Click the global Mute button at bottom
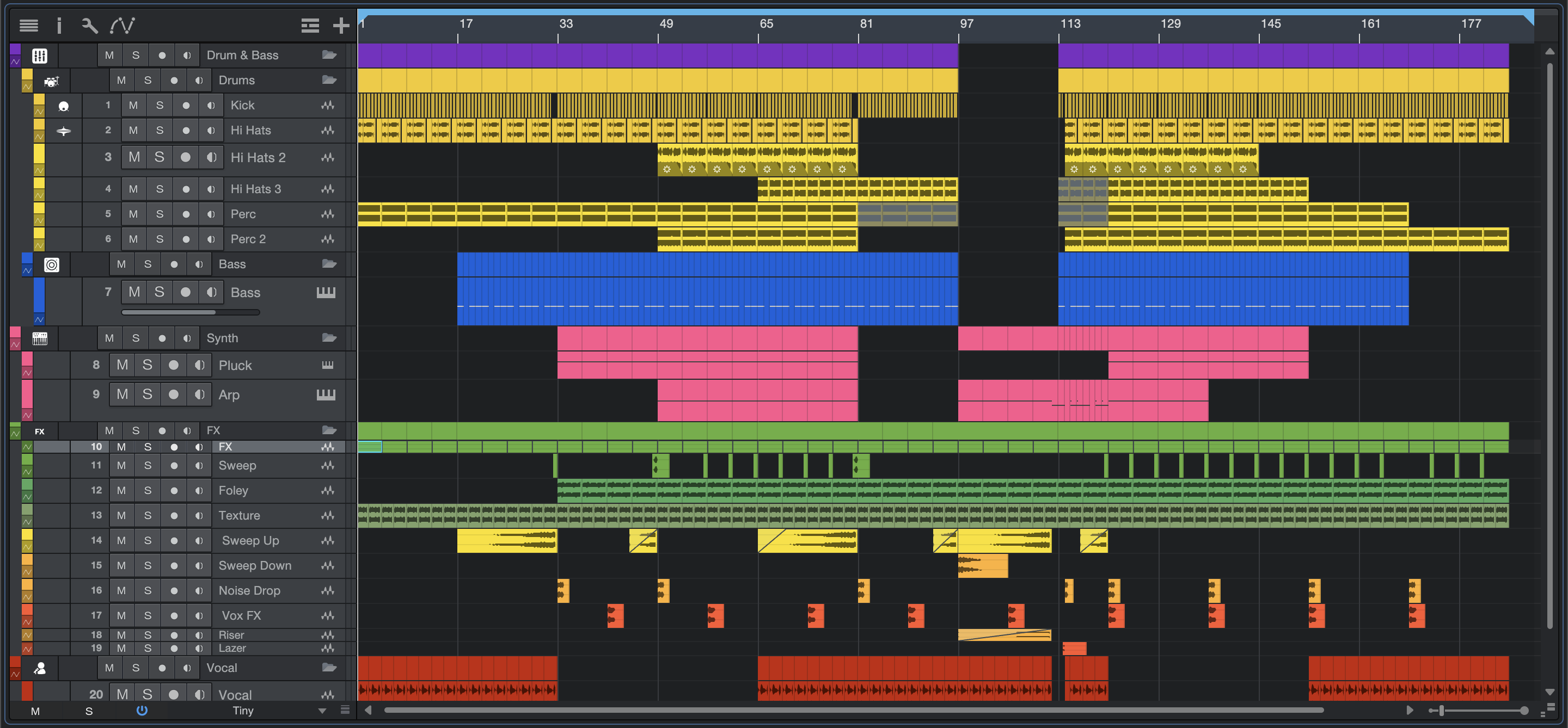Viewport: 1568px width, 728px height. [x=35, y=711]
